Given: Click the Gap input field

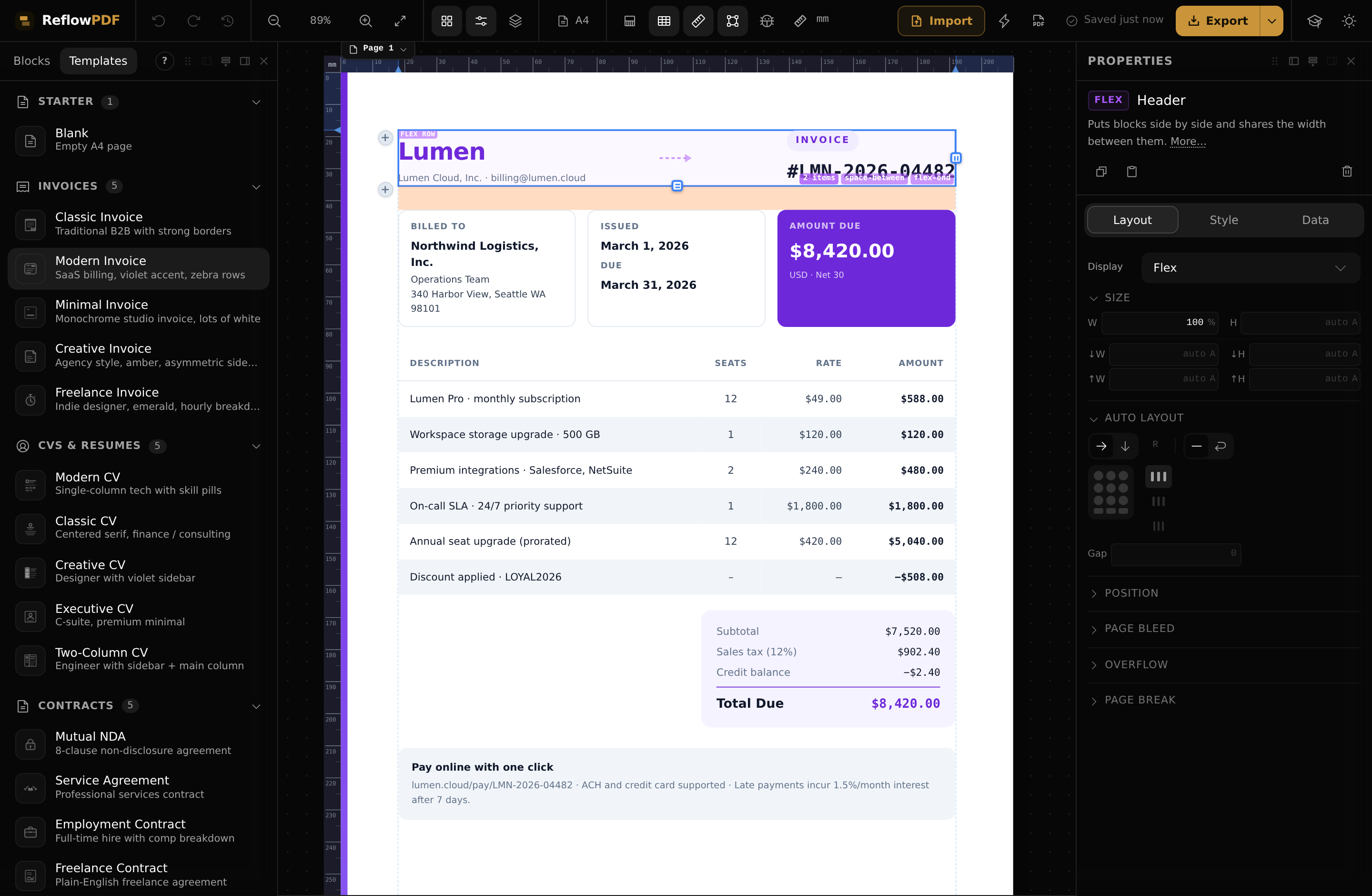Looking at the screenshot, I should point(1175,554).
